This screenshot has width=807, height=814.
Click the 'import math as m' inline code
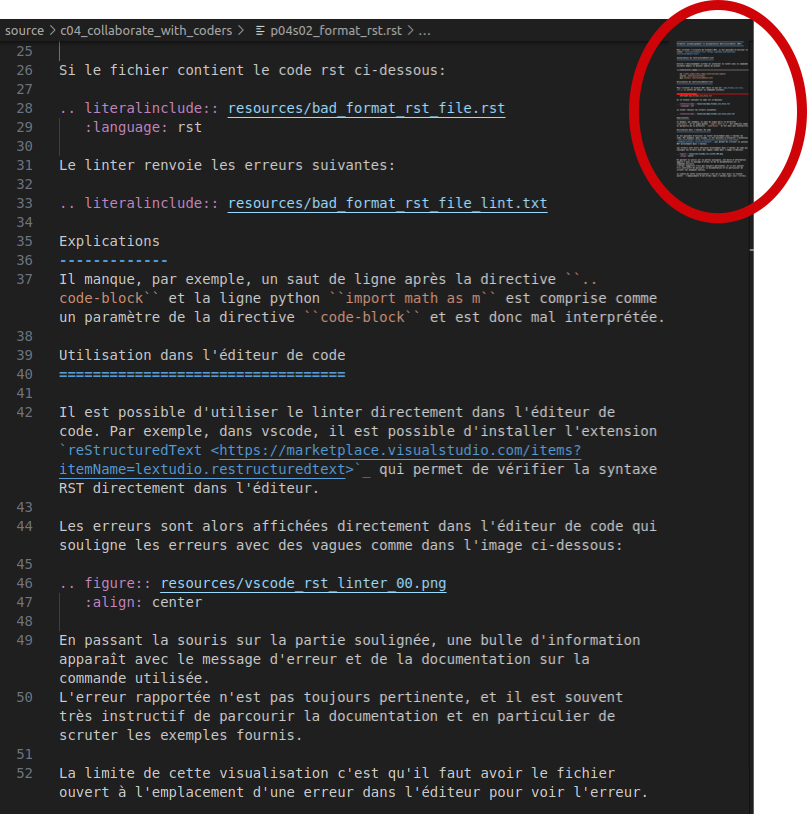(x=454, y=299)
